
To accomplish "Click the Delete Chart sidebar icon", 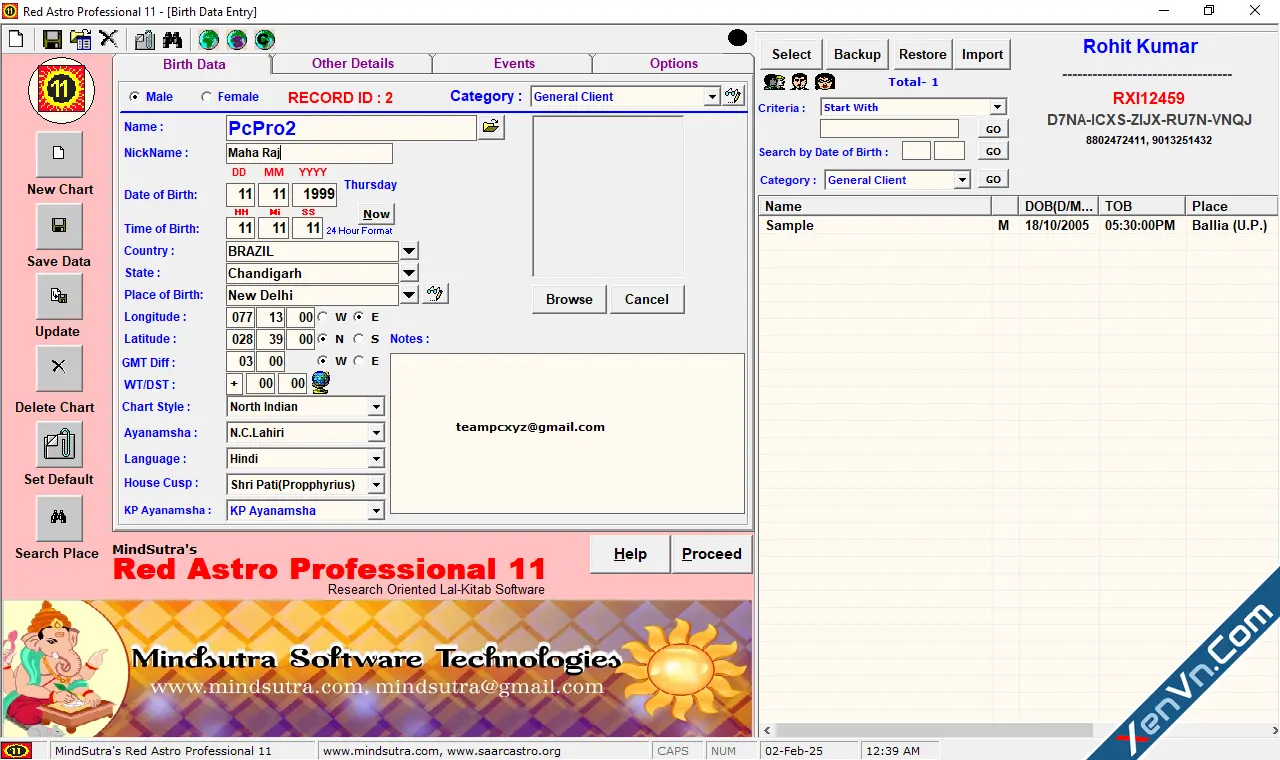I will coord(59,368).
